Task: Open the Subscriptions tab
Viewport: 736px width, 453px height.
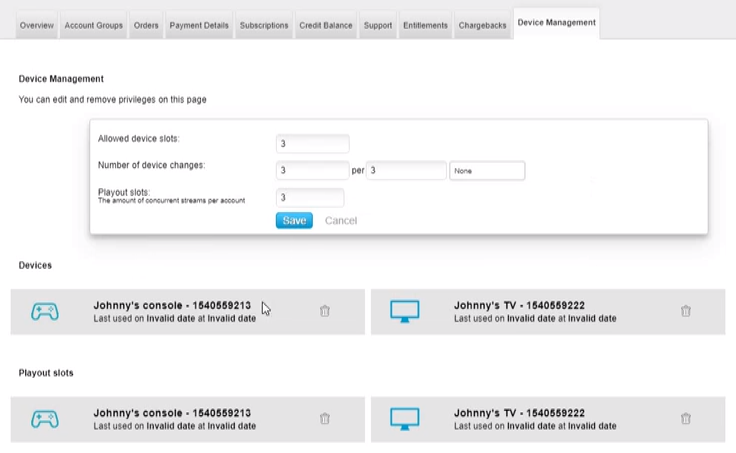Action: [264, 25]
